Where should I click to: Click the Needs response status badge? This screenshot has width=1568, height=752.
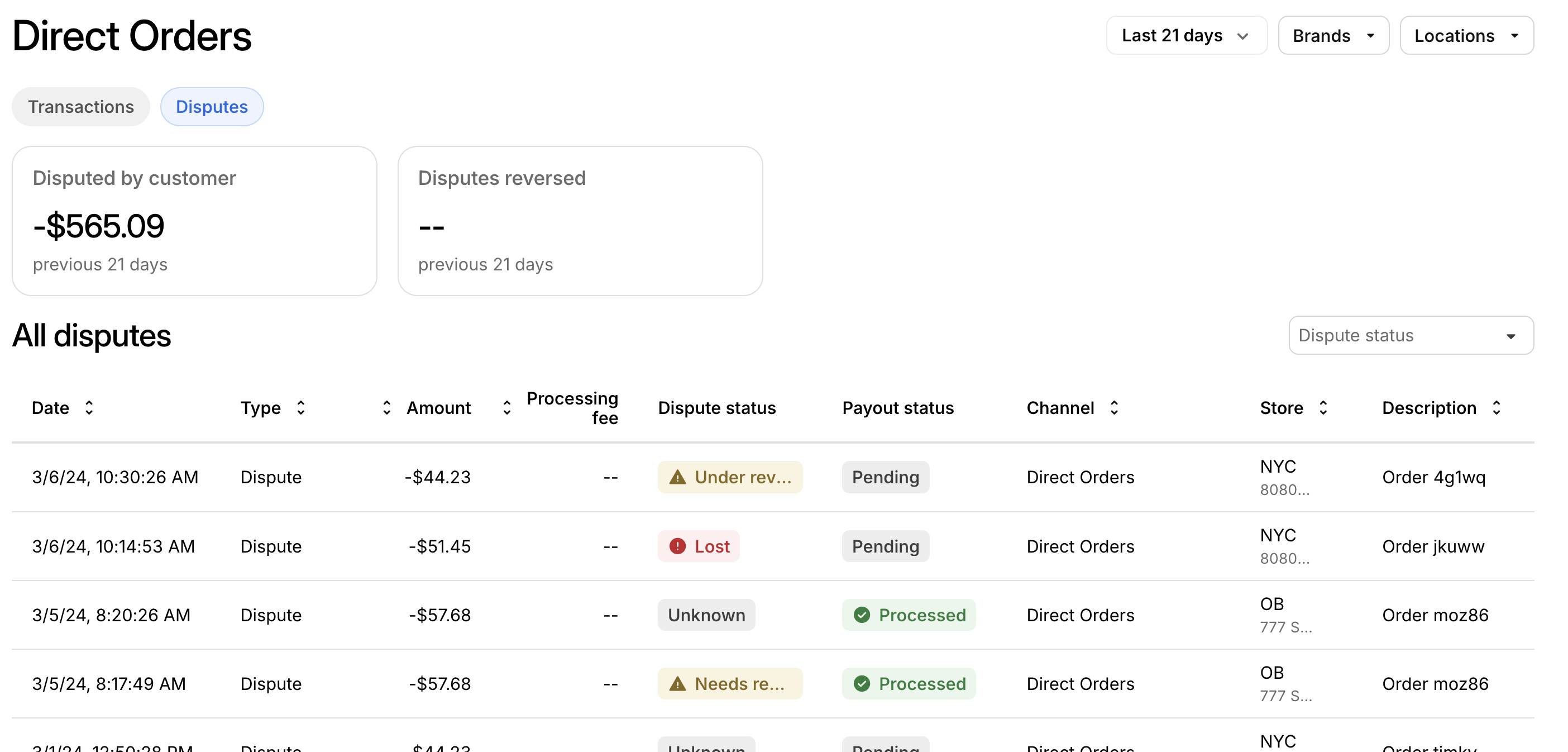pyautogui.click(x=729, y=684)
